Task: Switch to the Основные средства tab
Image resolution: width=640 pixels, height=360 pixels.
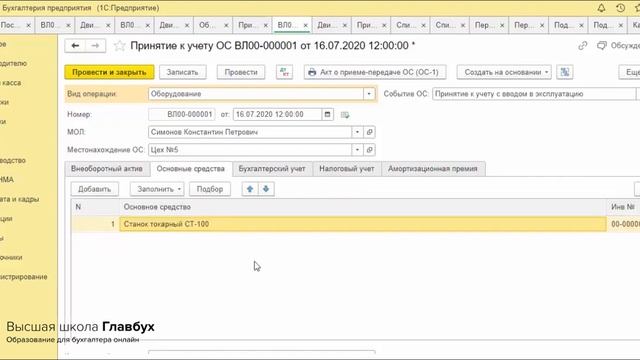Action: 191,169
